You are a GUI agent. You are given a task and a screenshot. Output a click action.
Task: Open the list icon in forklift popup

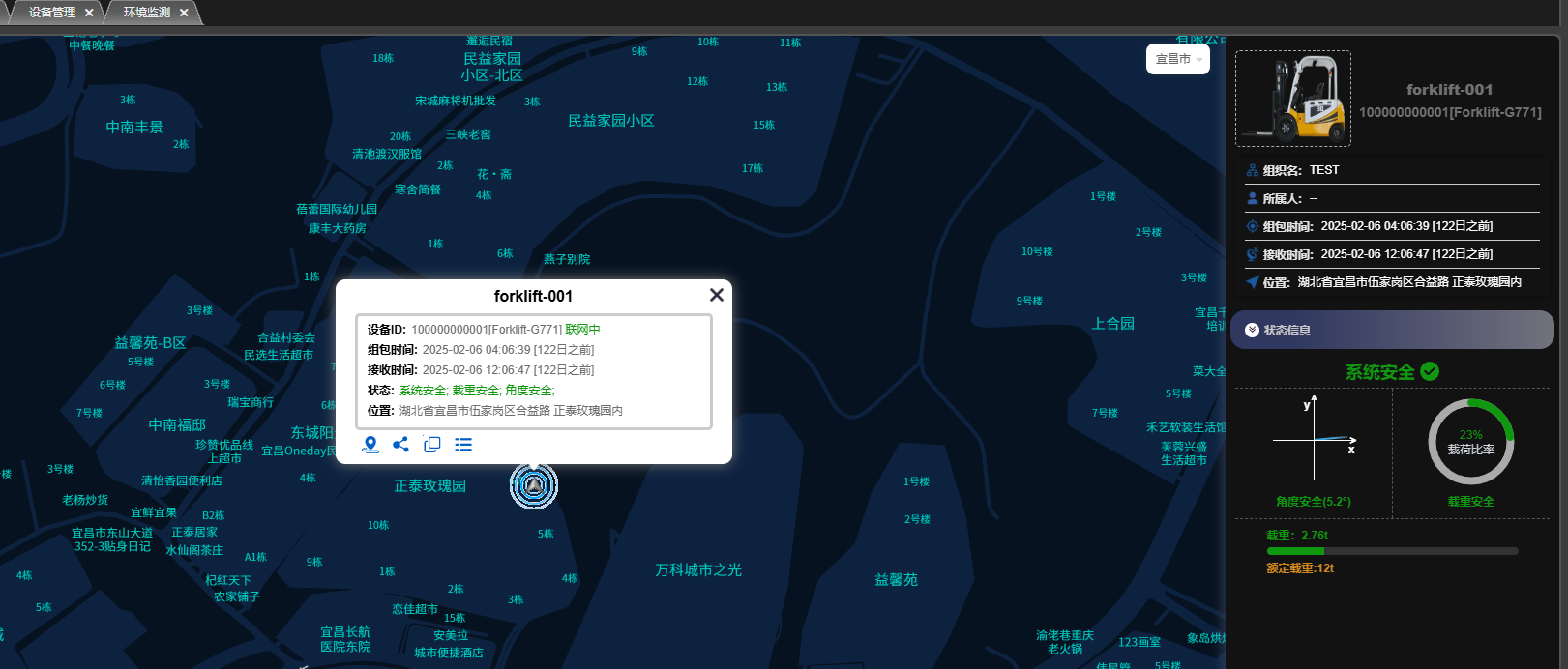pos(463,445)
